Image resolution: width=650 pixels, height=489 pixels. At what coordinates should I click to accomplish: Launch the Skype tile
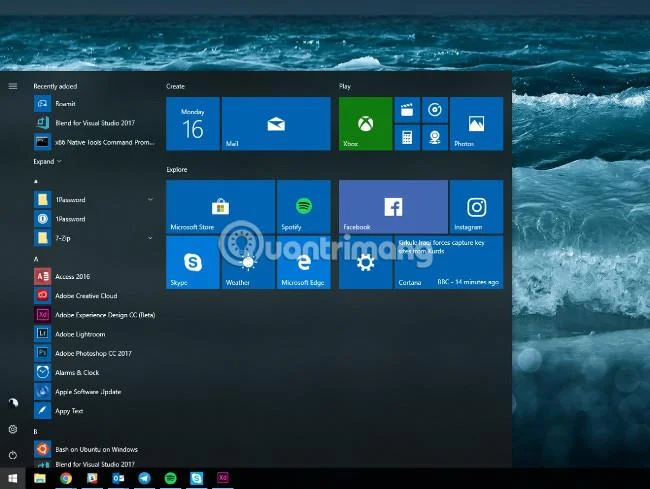(x=193, y=262)
